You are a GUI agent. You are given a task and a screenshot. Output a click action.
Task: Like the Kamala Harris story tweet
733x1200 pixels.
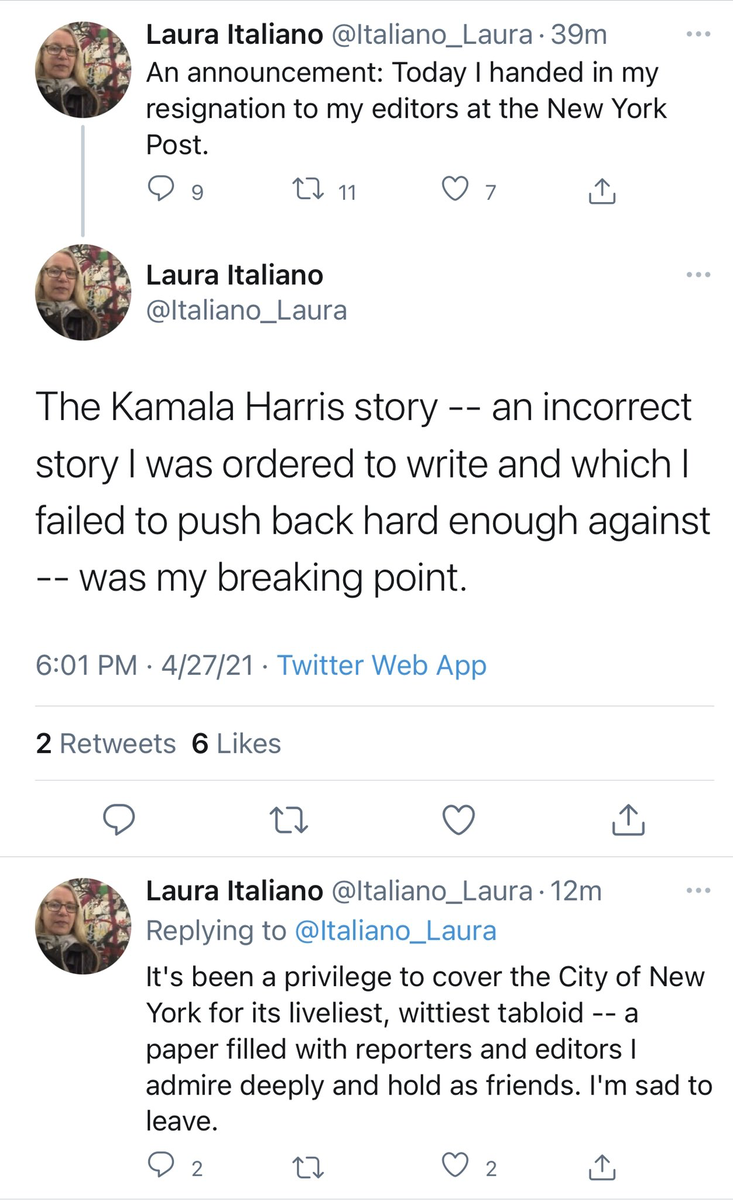click(x=458, y=820)
